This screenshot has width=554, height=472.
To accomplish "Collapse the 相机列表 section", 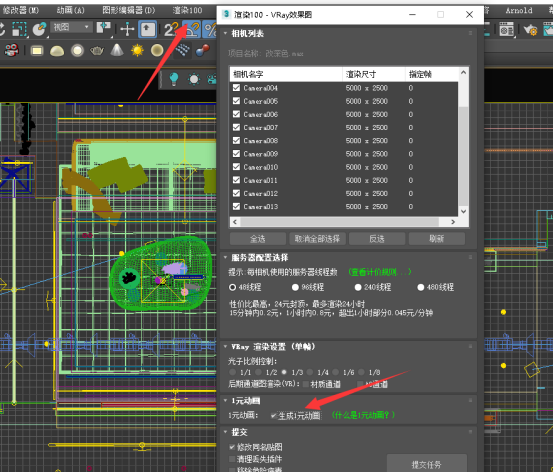I will coord(225,33).
